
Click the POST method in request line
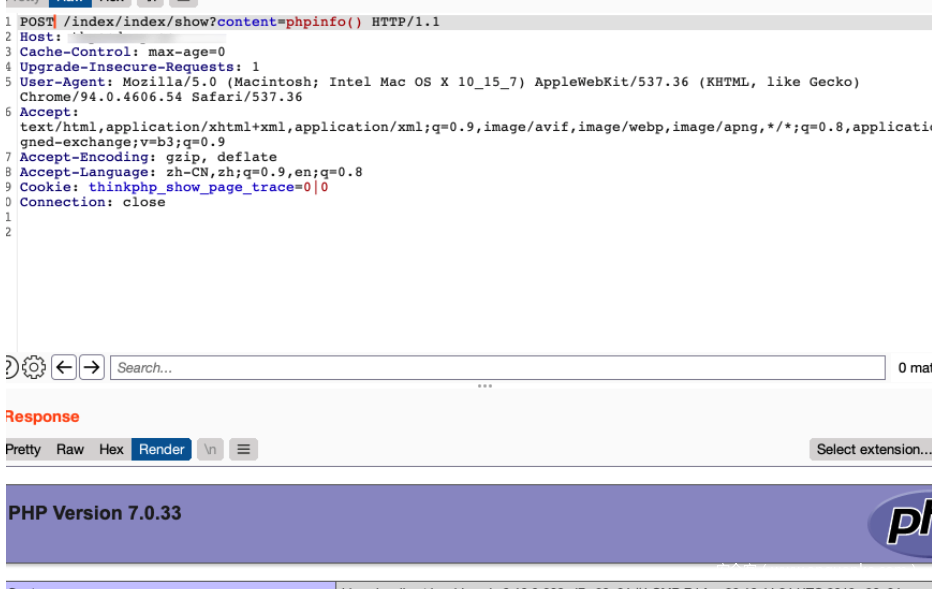click(37, 22)
